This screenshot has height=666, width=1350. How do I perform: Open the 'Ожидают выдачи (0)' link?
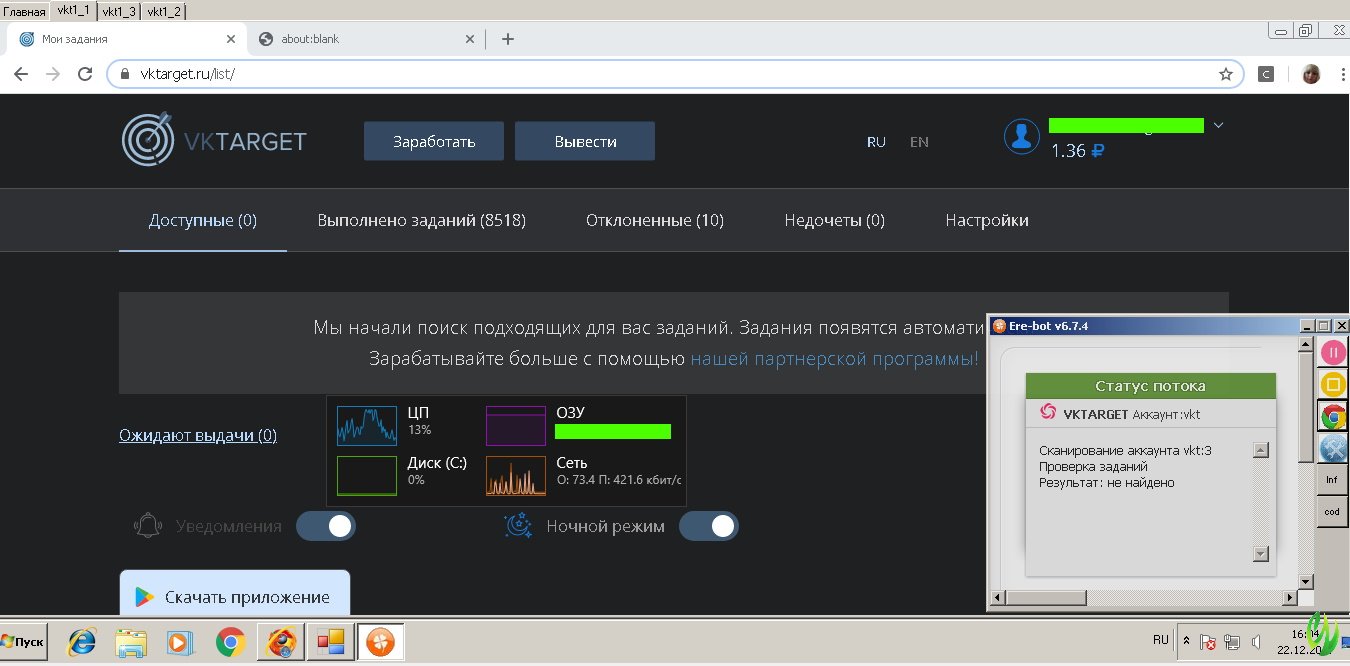tap(198, 435)
